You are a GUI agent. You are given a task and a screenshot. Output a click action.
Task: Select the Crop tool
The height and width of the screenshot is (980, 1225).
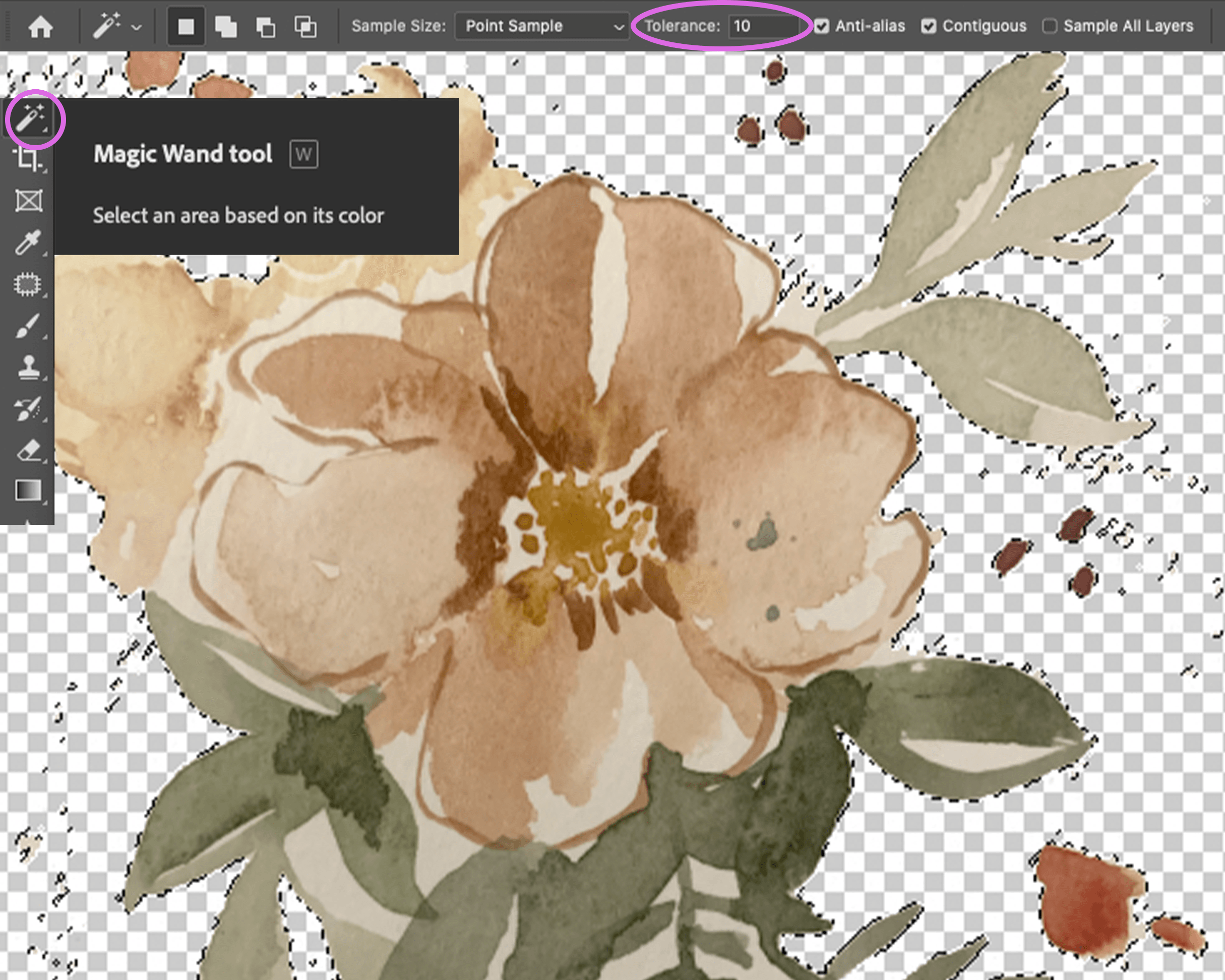click(30, 159)
